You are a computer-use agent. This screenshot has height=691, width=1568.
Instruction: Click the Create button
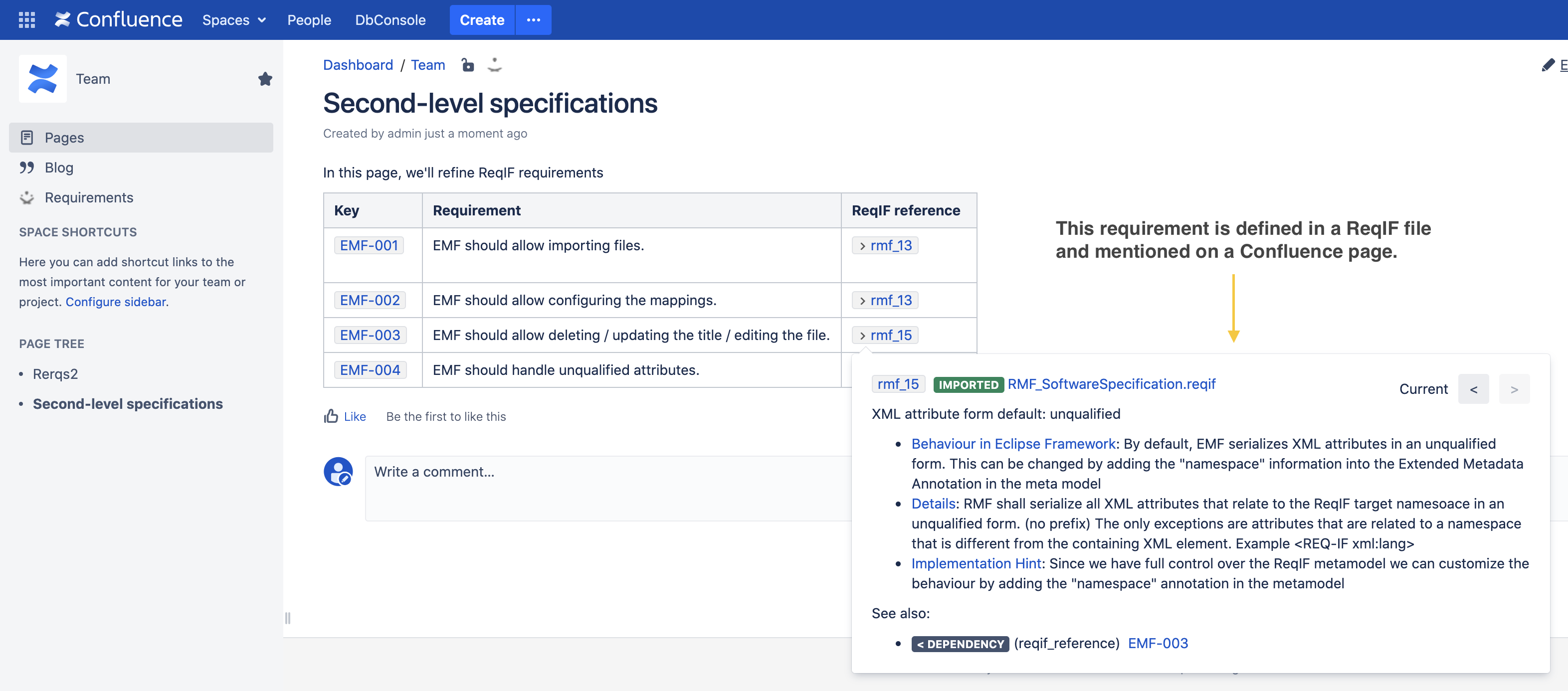(481, 20)
